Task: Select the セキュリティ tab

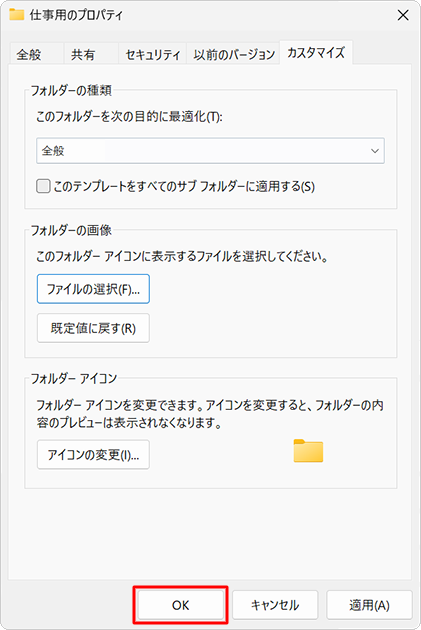Action: [153, 54]
